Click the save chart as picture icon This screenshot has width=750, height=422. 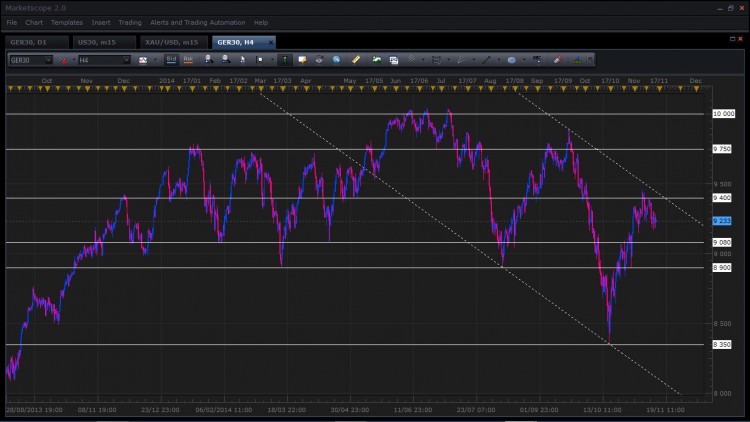(377, 60)
